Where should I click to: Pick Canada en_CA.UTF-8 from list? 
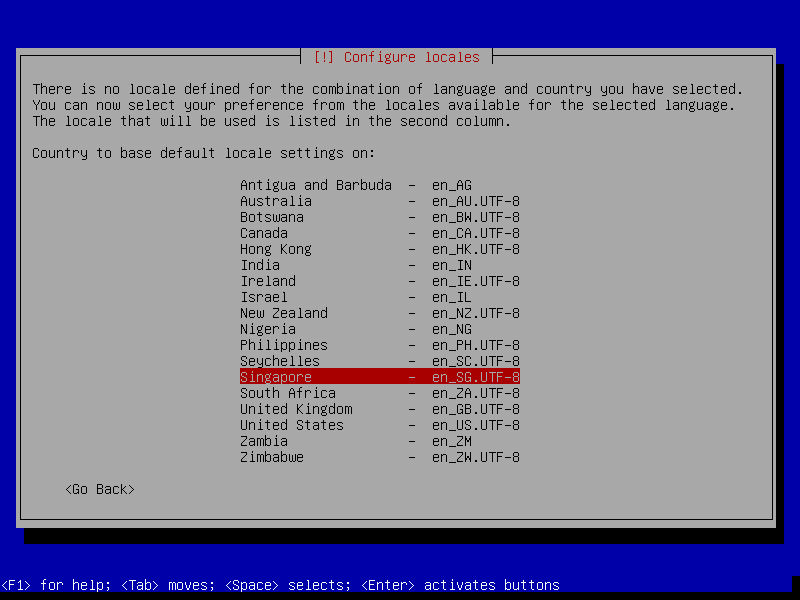[380, 233]
